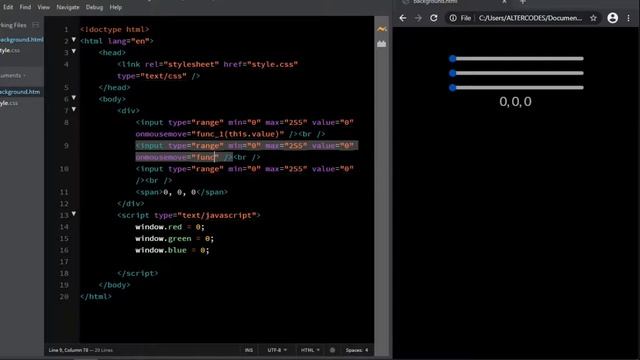640x360 pixels.
Task: Click the empty line 17 in editor
Action: (x=227, y=262)
